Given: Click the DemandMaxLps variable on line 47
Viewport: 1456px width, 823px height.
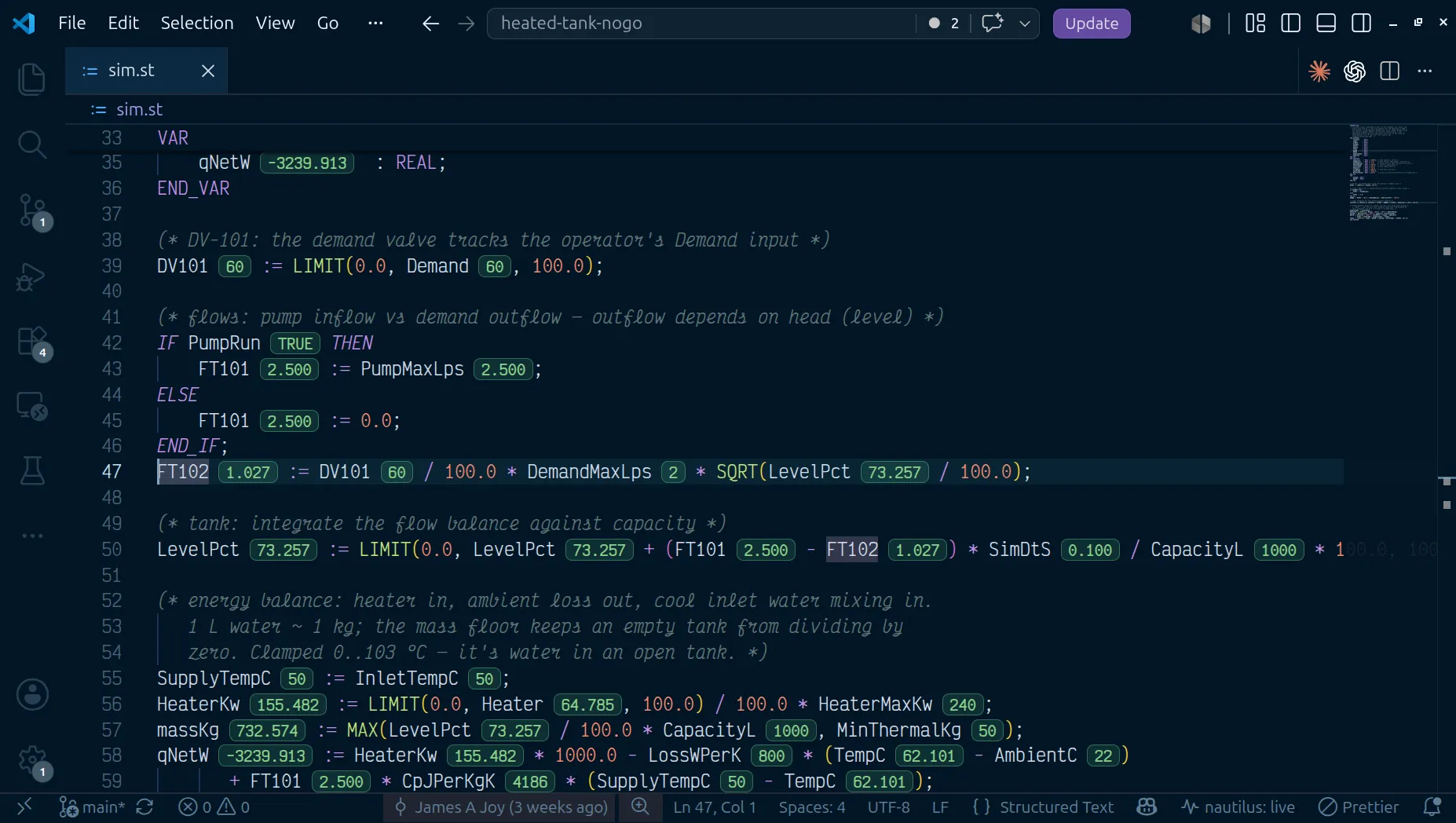Looking at the screenshot, I should [x=589, y=472].
